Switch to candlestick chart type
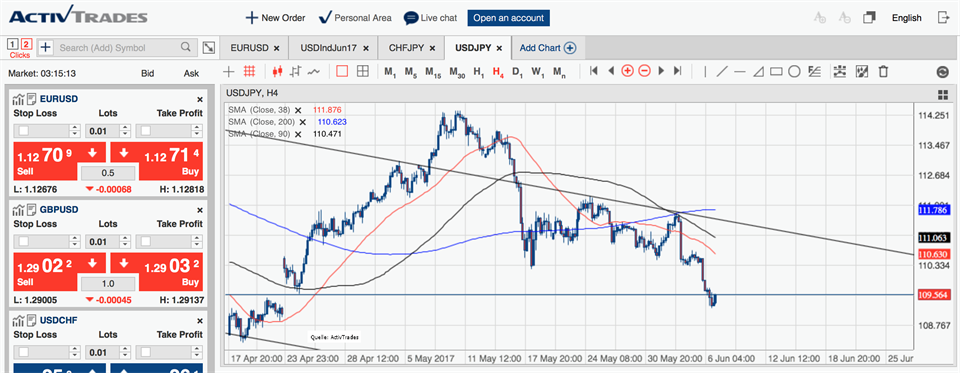This screenshot has height=373, width=960. click(277, 72)
